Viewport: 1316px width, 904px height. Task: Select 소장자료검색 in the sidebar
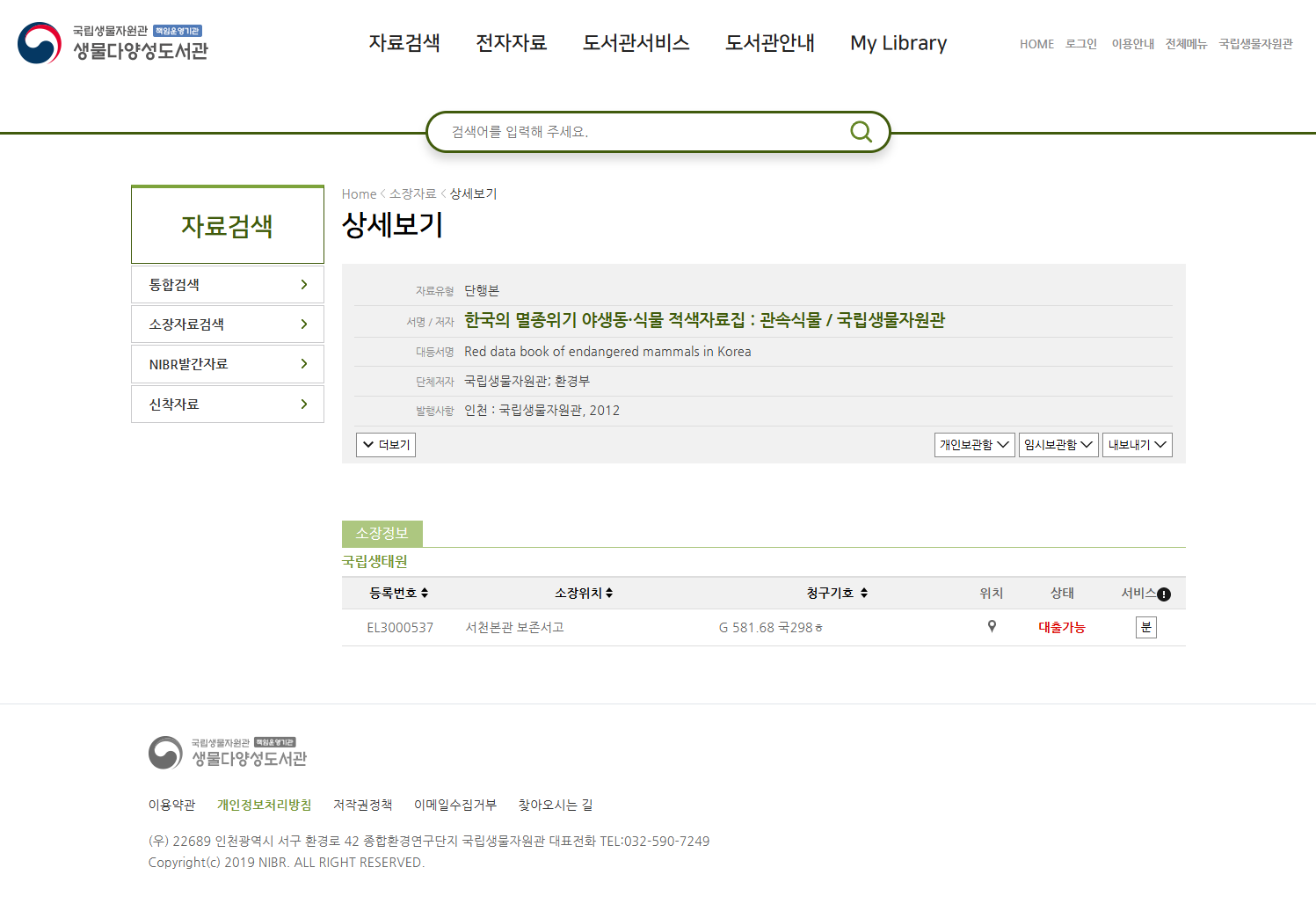[x=228, y=324]
